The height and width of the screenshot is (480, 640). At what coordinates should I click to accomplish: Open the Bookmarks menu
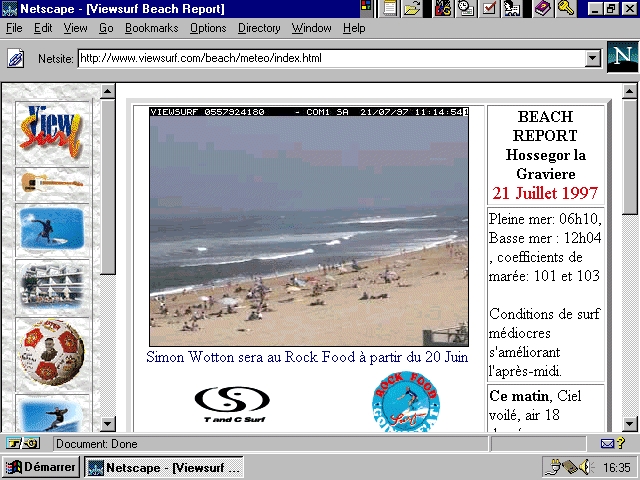click(x=151, y=28)
